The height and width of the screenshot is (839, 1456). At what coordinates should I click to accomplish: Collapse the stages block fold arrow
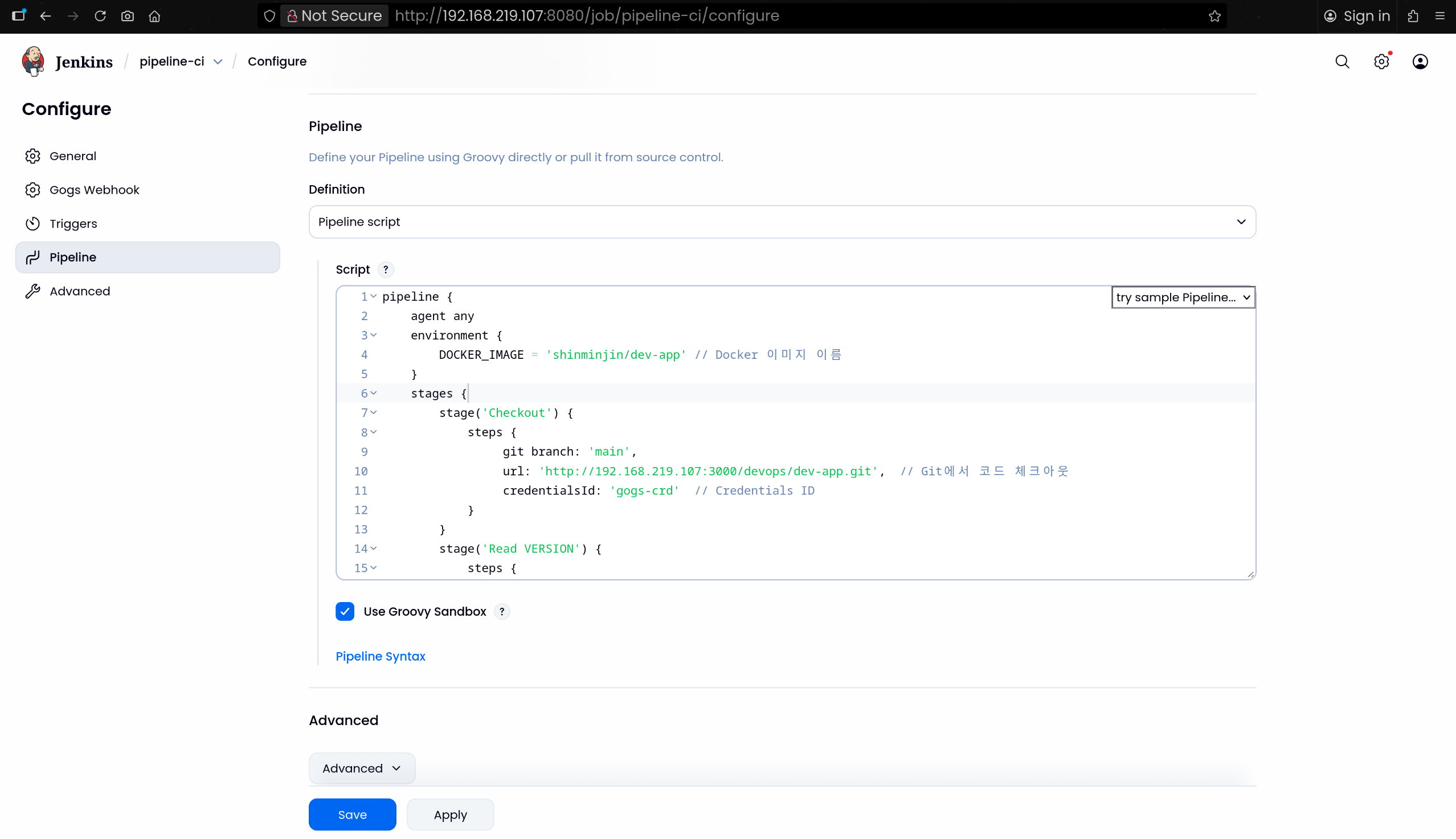click(x=373, y=393)
